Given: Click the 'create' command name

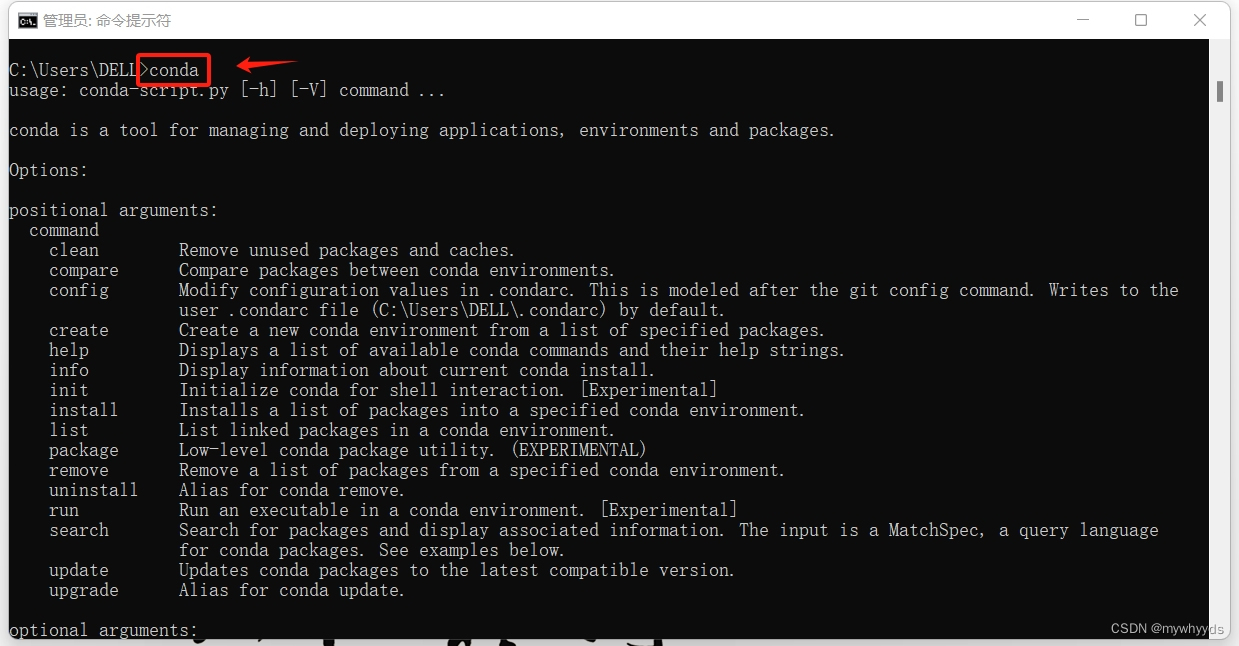Looking at the screenshot, I should tap(79, 330).
